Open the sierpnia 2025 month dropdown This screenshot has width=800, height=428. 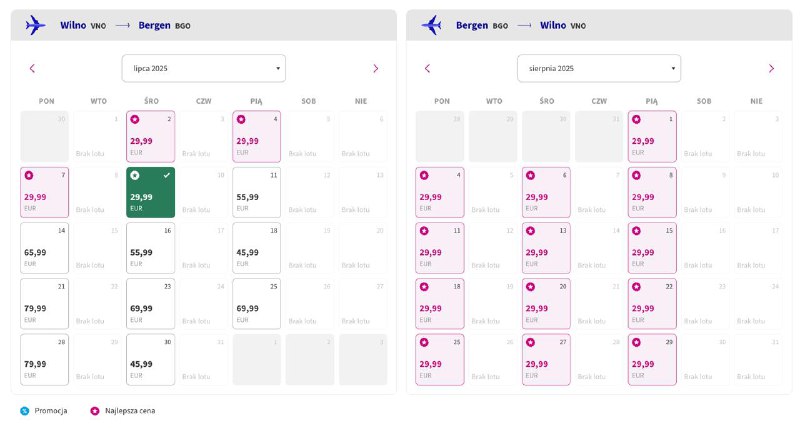pyautogui.click(x=599, y=68)
